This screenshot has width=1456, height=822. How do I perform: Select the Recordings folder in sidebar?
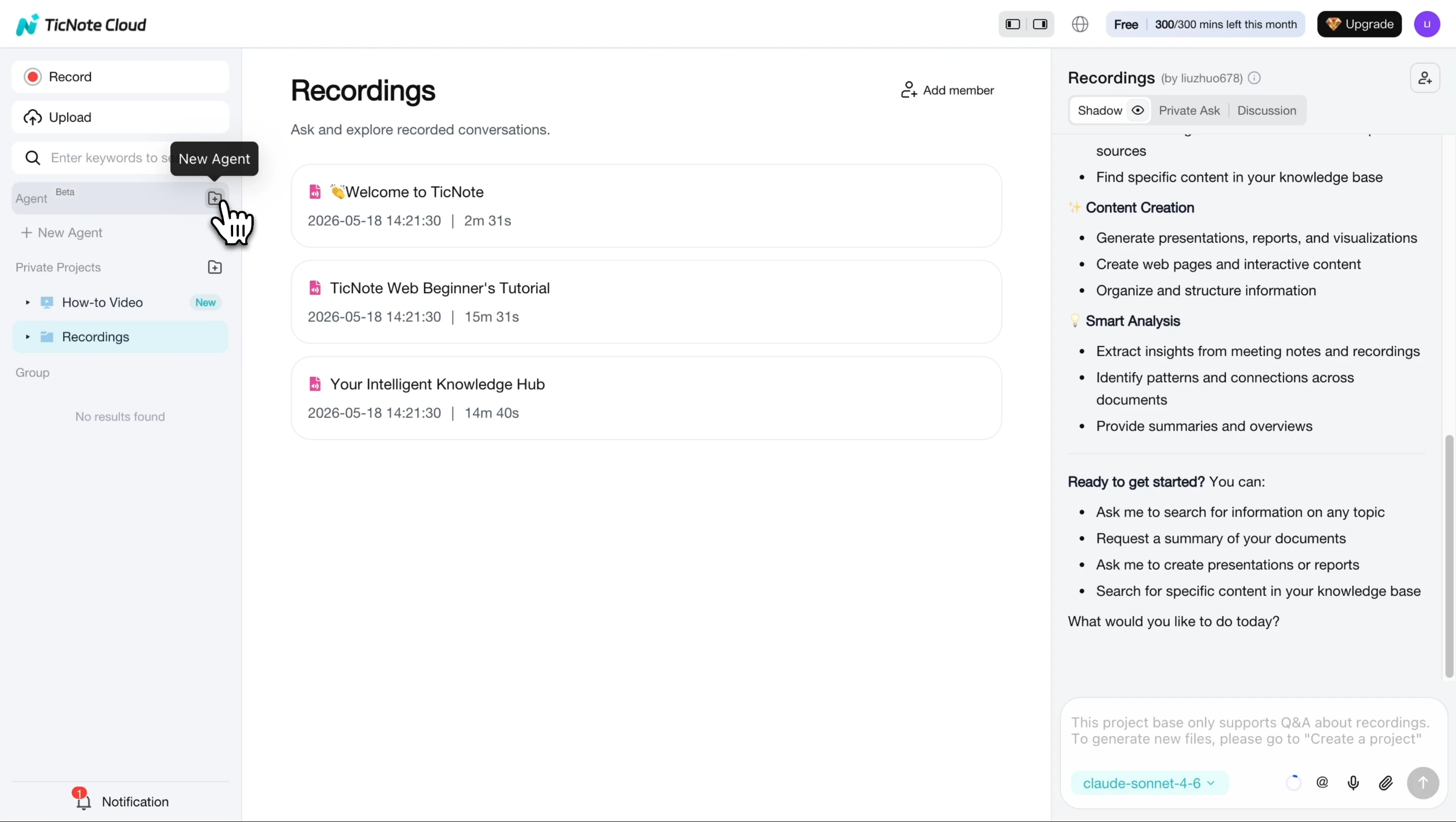(120, 337)
